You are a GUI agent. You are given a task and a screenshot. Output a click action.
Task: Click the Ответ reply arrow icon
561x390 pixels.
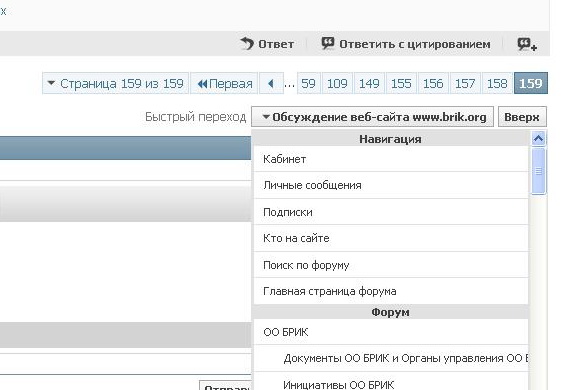coord(247,44)
